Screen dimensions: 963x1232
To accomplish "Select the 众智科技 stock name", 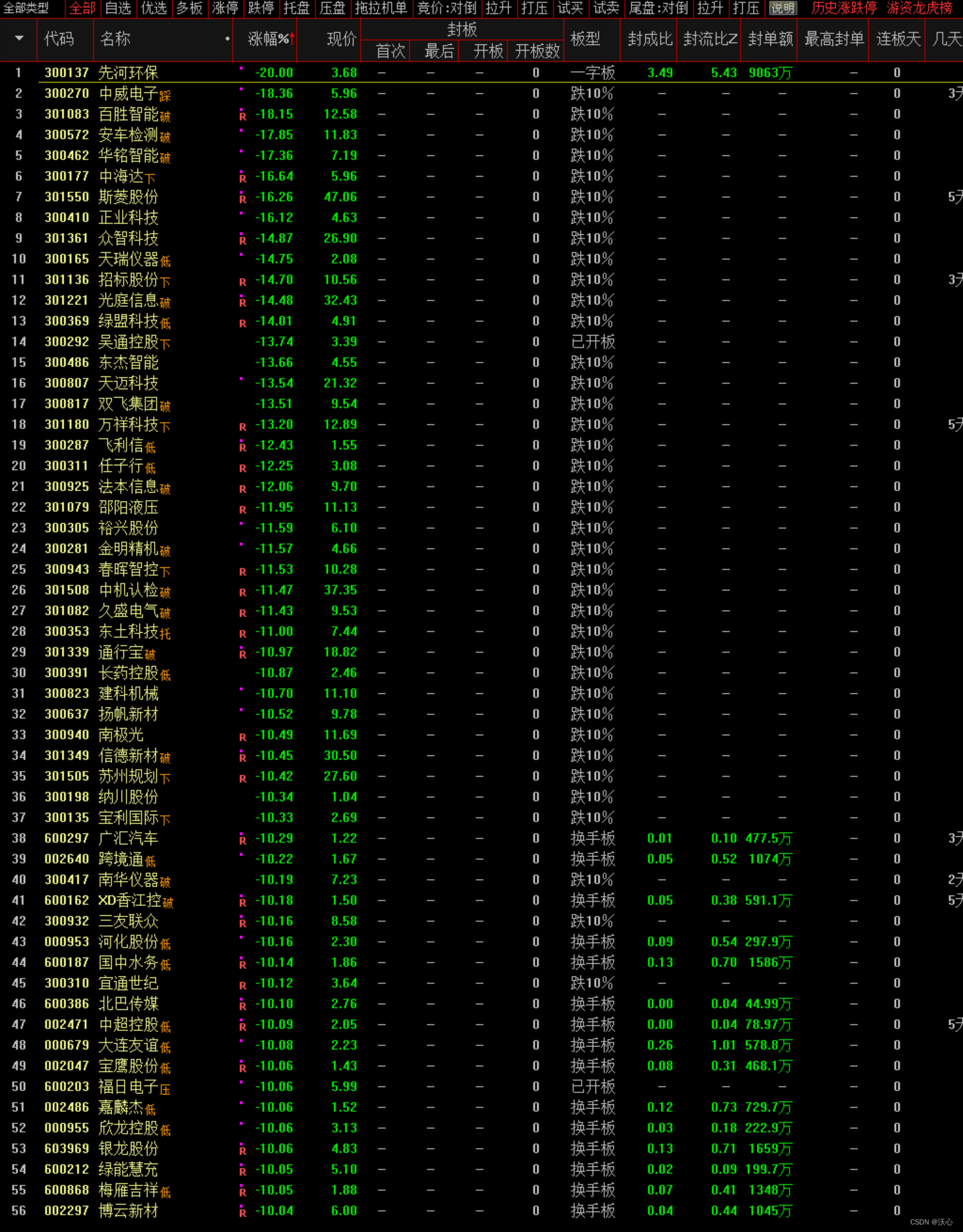I will pos(129,239).
